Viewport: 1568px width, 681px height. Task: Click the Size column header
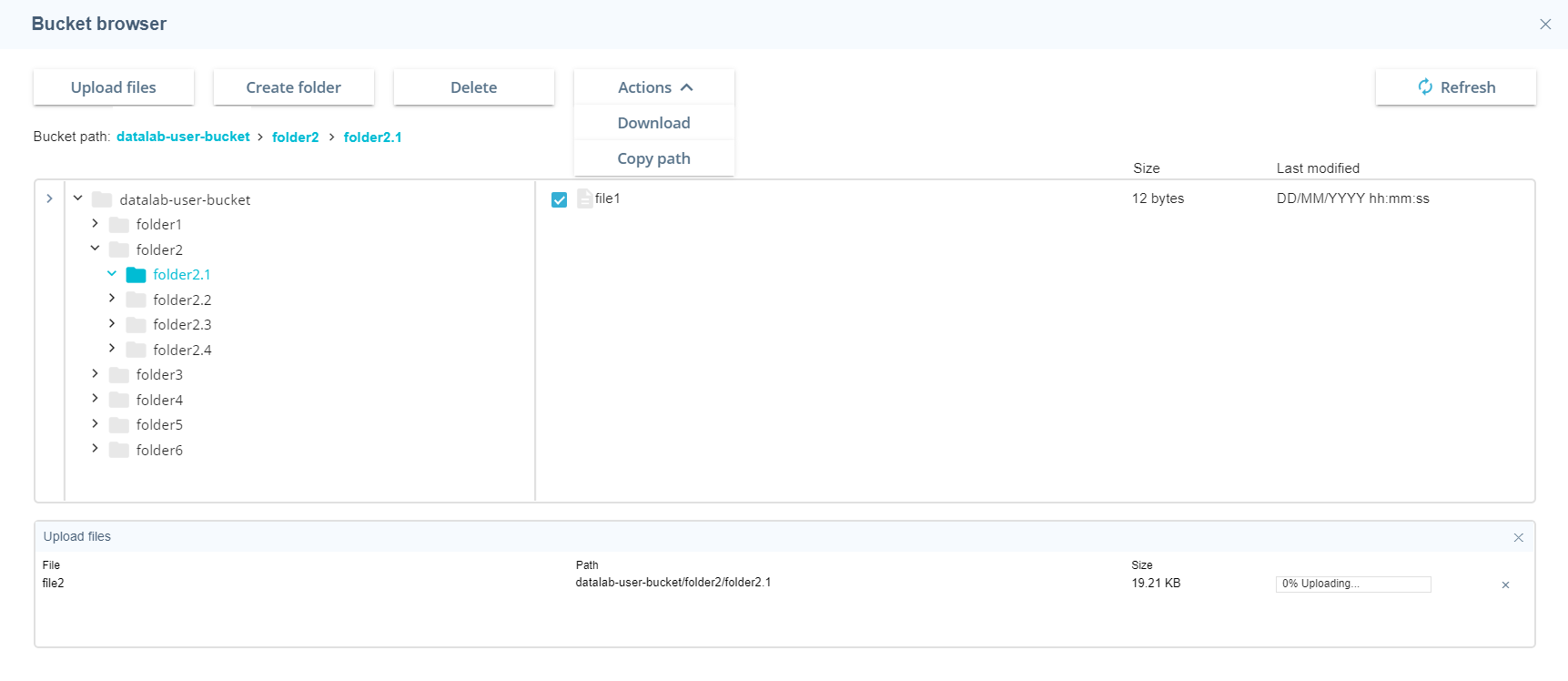pos(1147,168)
